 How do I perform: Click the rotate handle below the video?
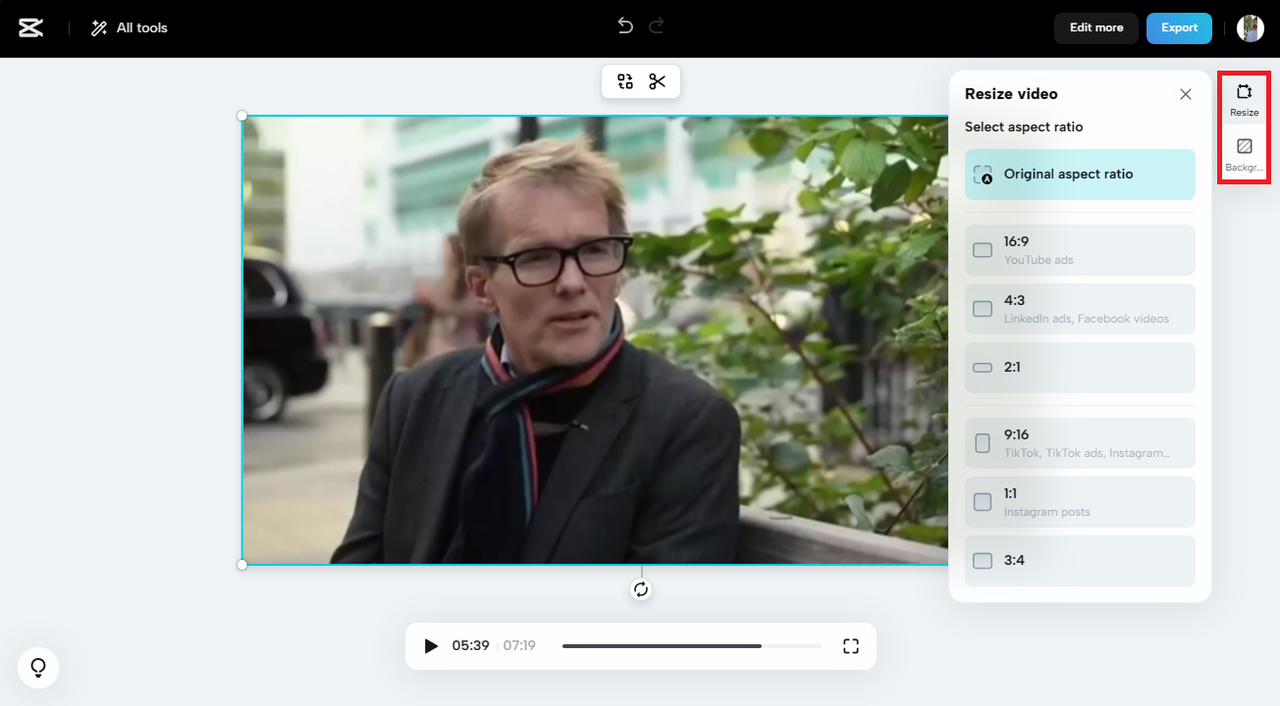pyautogui.click(x=641, y=589)
